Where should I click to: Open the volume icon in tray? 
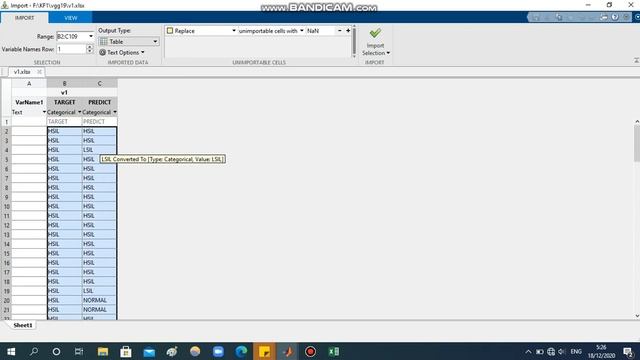[562, 351]
